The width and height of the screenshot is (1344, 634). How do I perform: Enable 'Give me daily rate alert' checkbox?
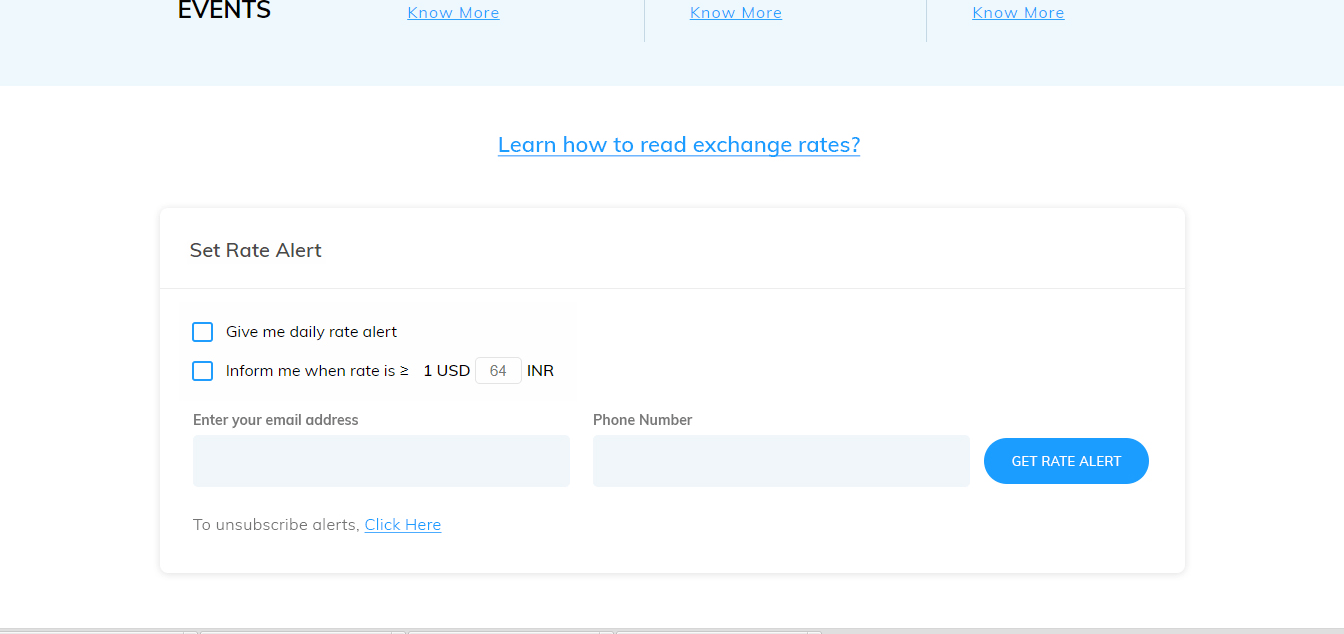point(203,332)
